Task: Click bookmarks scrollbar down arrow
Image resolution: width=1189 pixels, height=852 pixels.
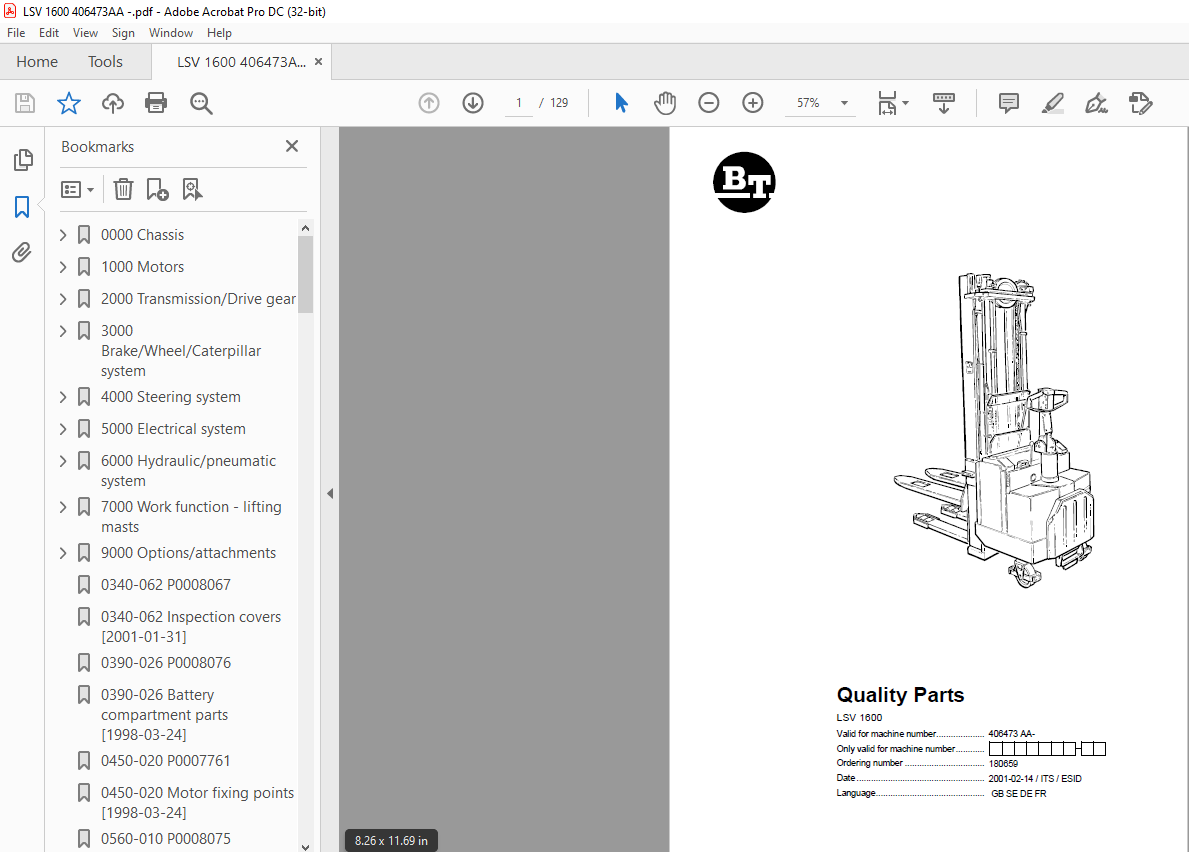Action: point(306,847)
